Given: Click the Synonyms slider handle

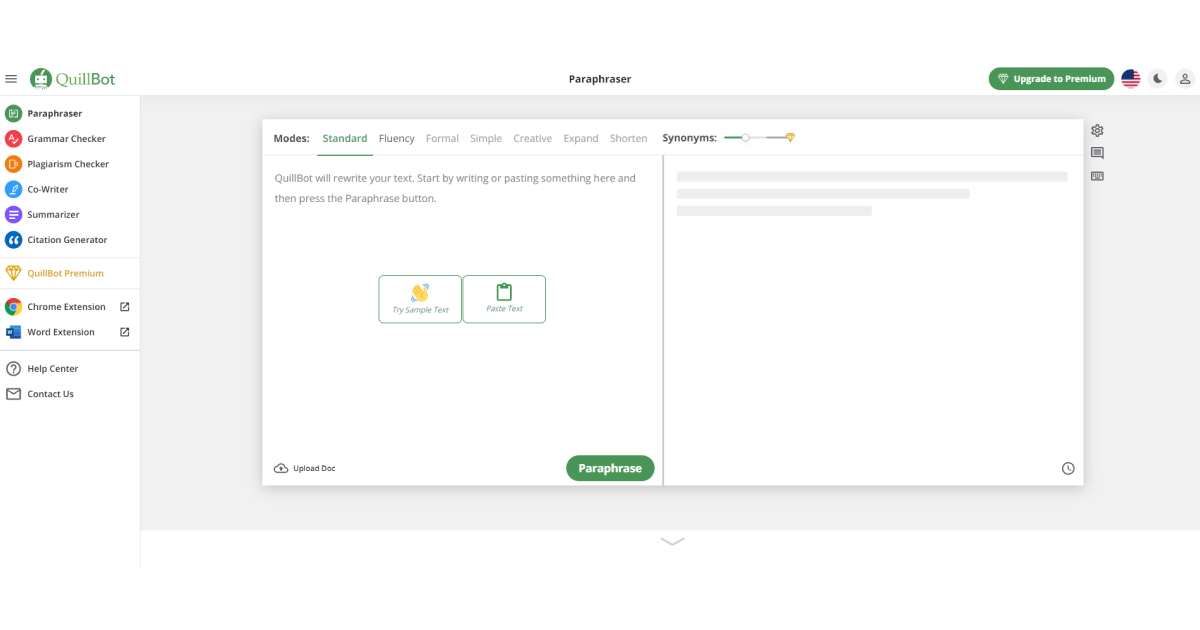Looking at the screenshot, I should [746, 137].
